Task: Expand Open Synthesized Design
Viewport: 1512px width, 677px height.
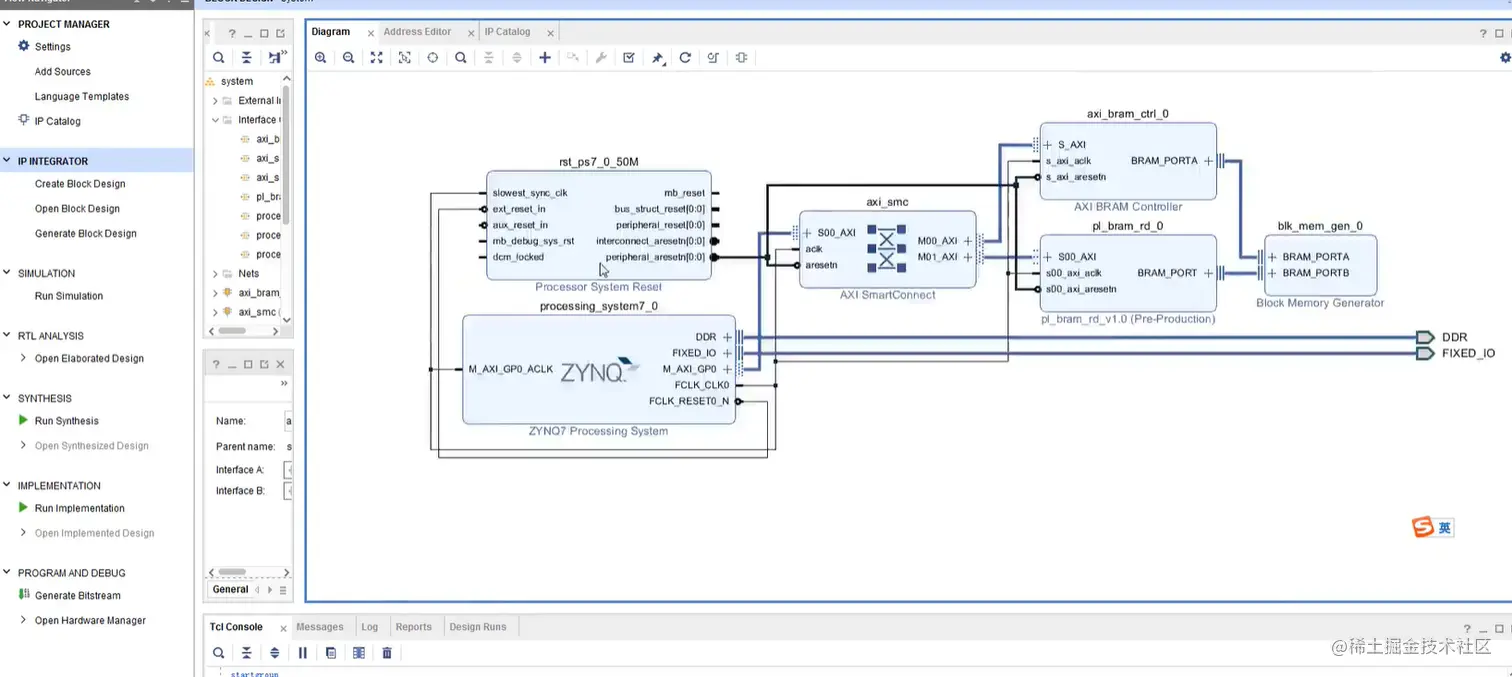Action: (x=24, y=446)
